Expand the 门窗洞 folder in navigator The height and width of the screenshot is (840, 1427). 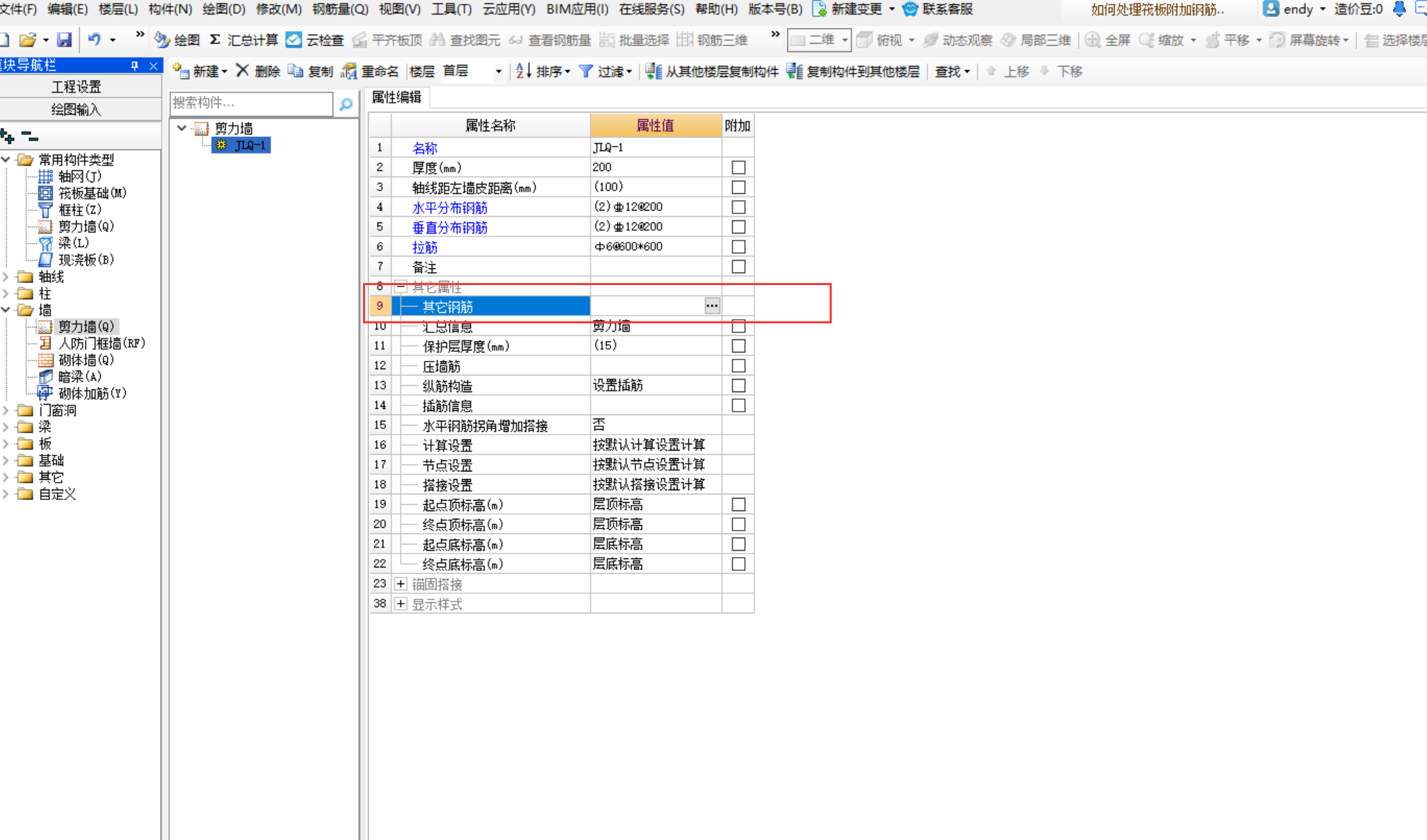point(6,410)
